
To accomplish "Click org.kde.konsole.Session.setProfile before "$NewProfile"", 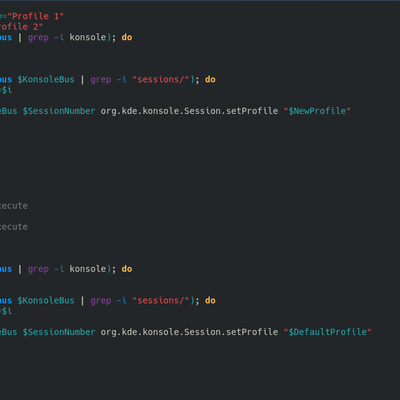I will (189, 111).
